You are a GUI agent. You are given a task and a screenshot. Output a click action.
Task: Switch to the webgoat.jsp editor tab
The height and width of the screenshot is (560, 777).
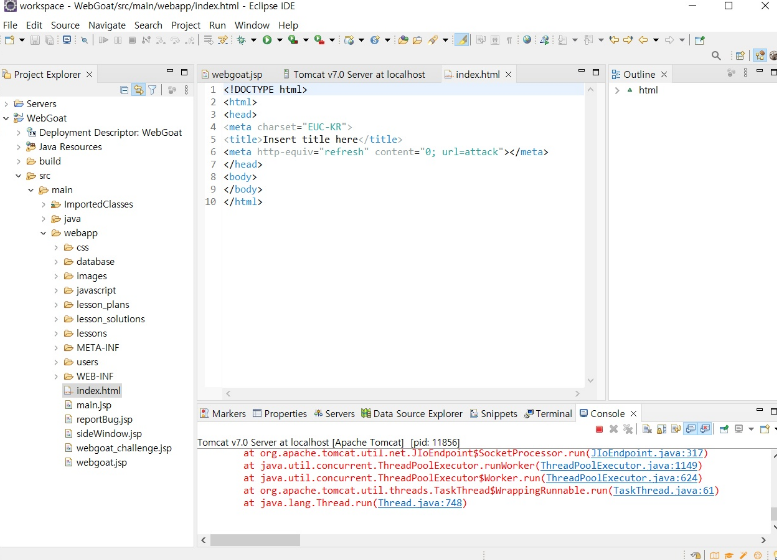232,74
